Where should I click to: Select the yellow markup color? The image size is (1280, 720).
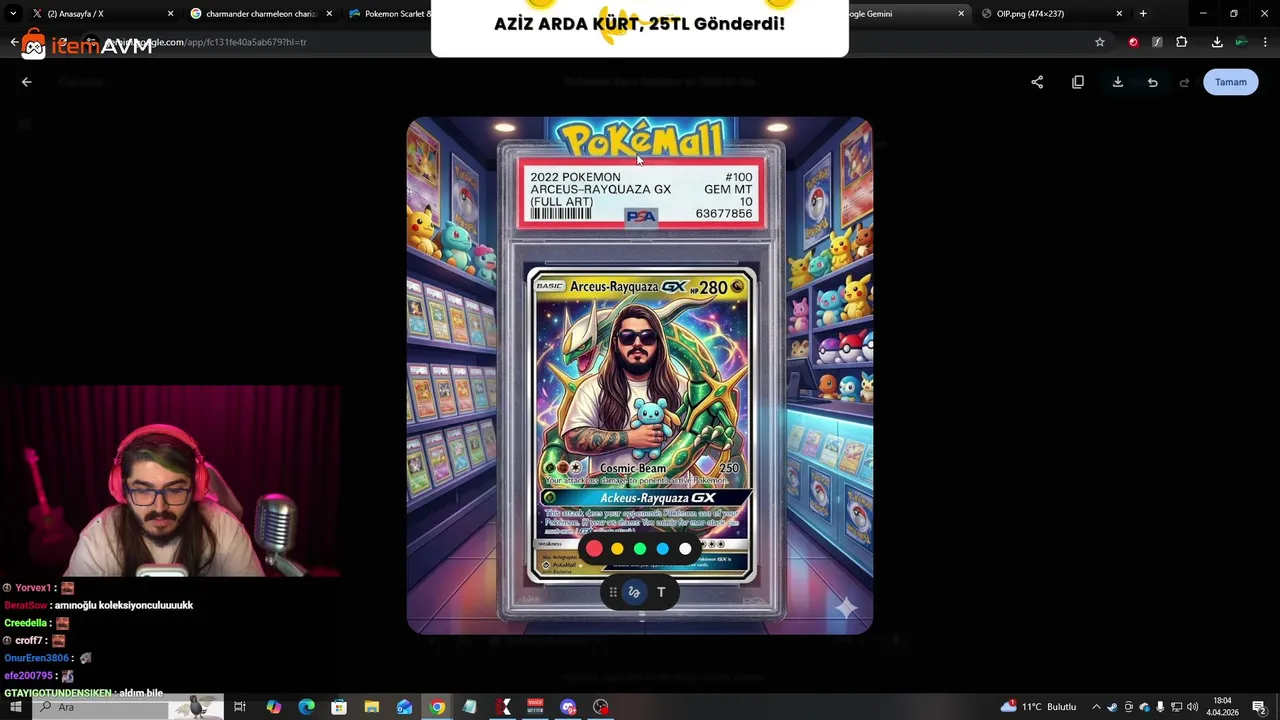point(617,548)
